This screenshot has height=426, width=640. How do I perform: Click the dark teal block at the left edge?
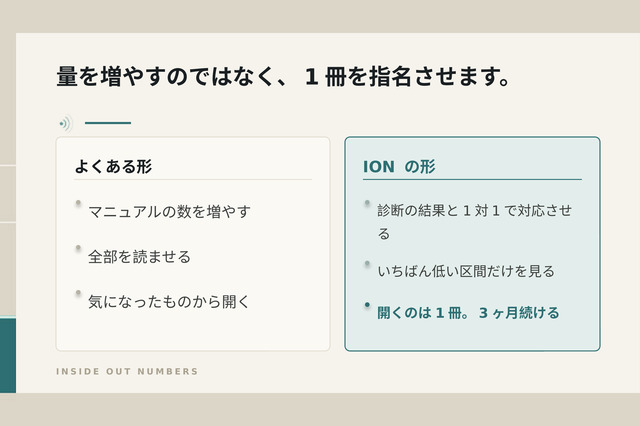8,355
